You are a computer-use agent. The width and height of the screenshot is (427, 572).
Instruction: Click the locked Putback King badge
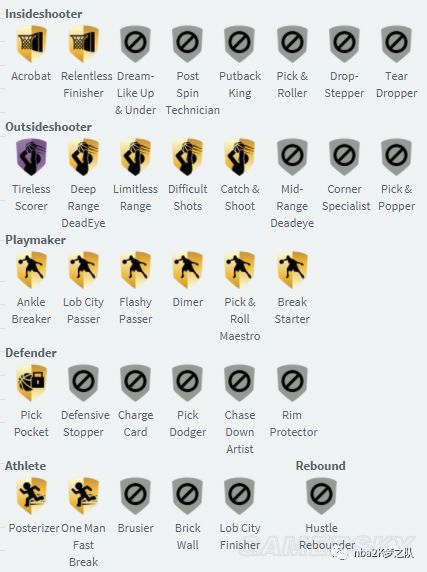(x=240, y=44)
